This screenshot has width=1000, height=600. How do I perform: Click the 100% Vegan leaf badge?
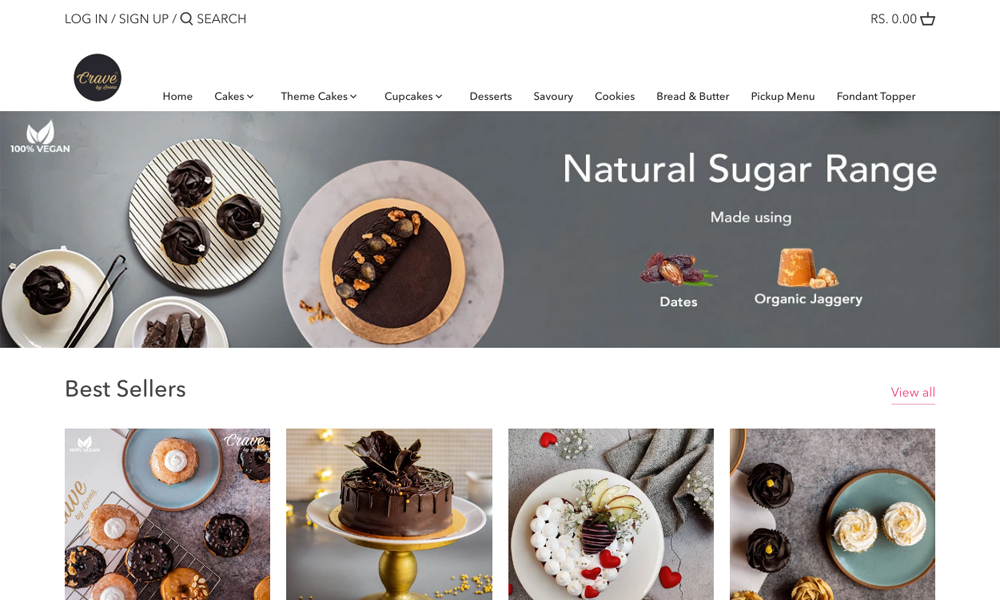pyautogui.click(x=40, y=136)
